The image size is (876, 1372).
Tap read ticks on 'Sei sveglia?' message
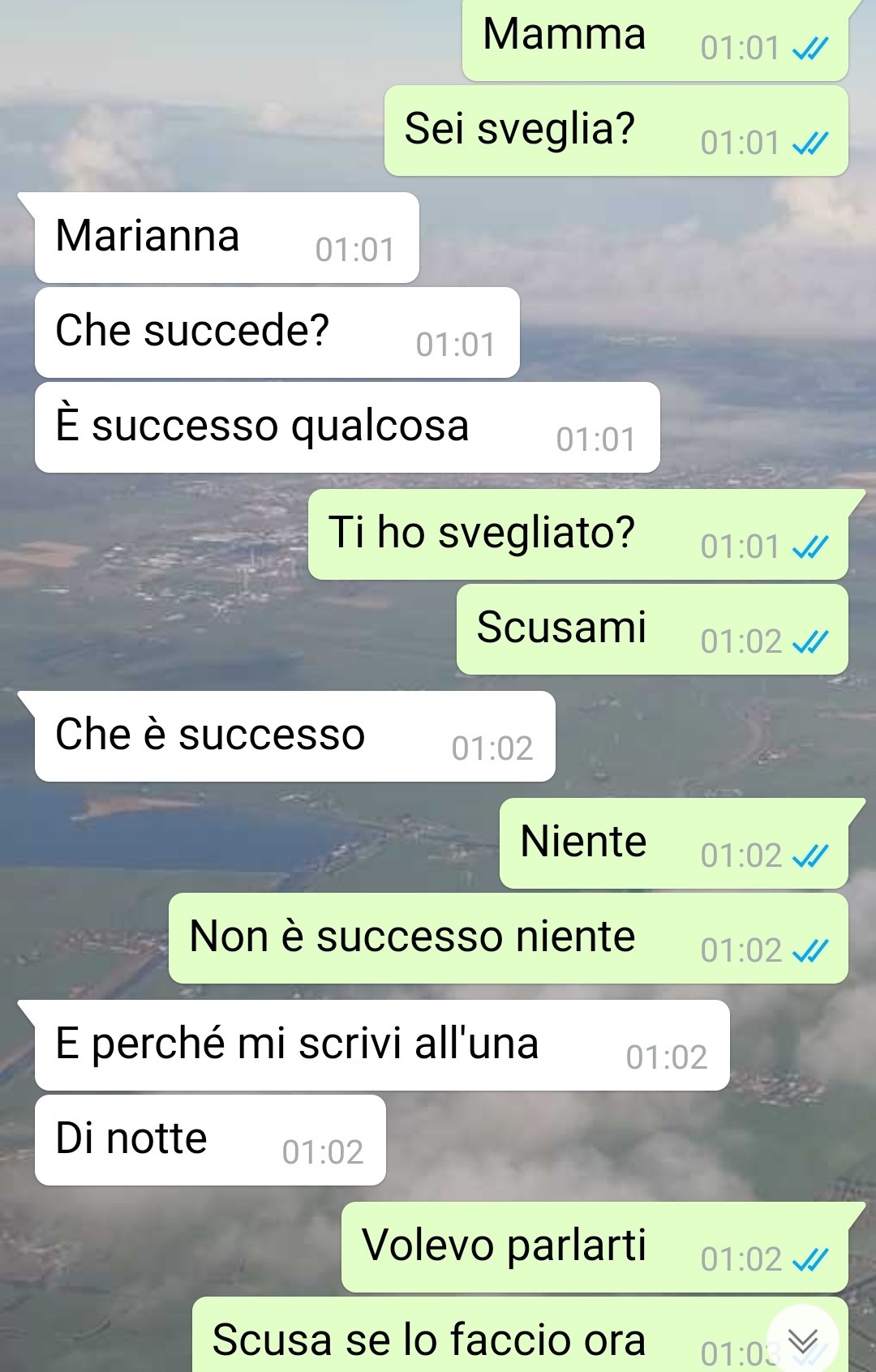tap(810, 144)
